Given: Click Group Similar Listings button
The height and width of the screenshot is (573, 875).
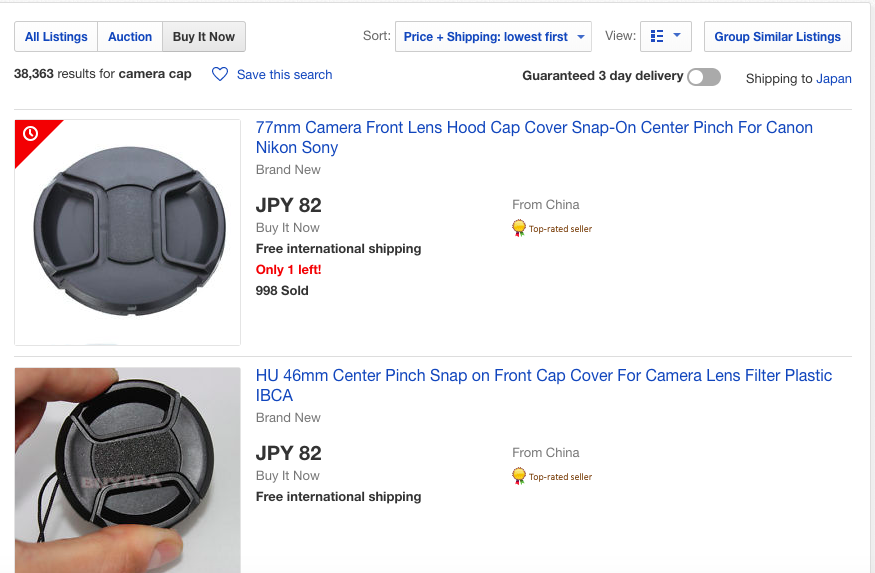Looking at the screenshot, I should (777, 37).
